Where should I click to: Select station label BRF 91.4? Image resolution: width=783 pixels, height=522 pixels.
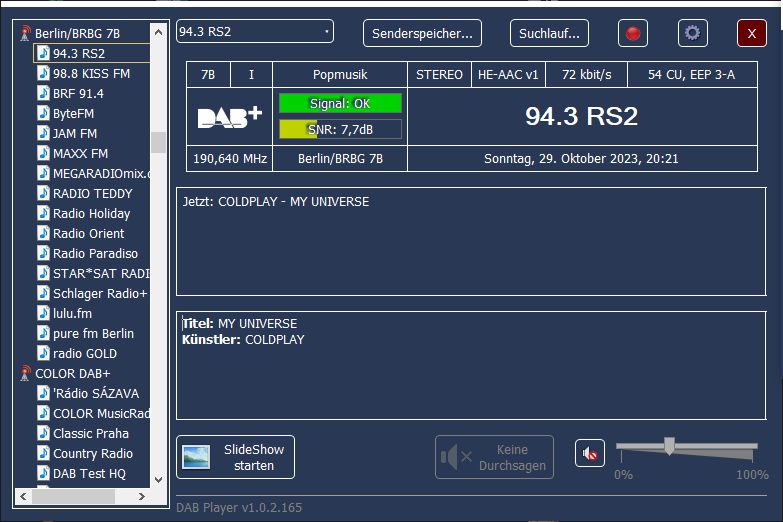[78, 93]
